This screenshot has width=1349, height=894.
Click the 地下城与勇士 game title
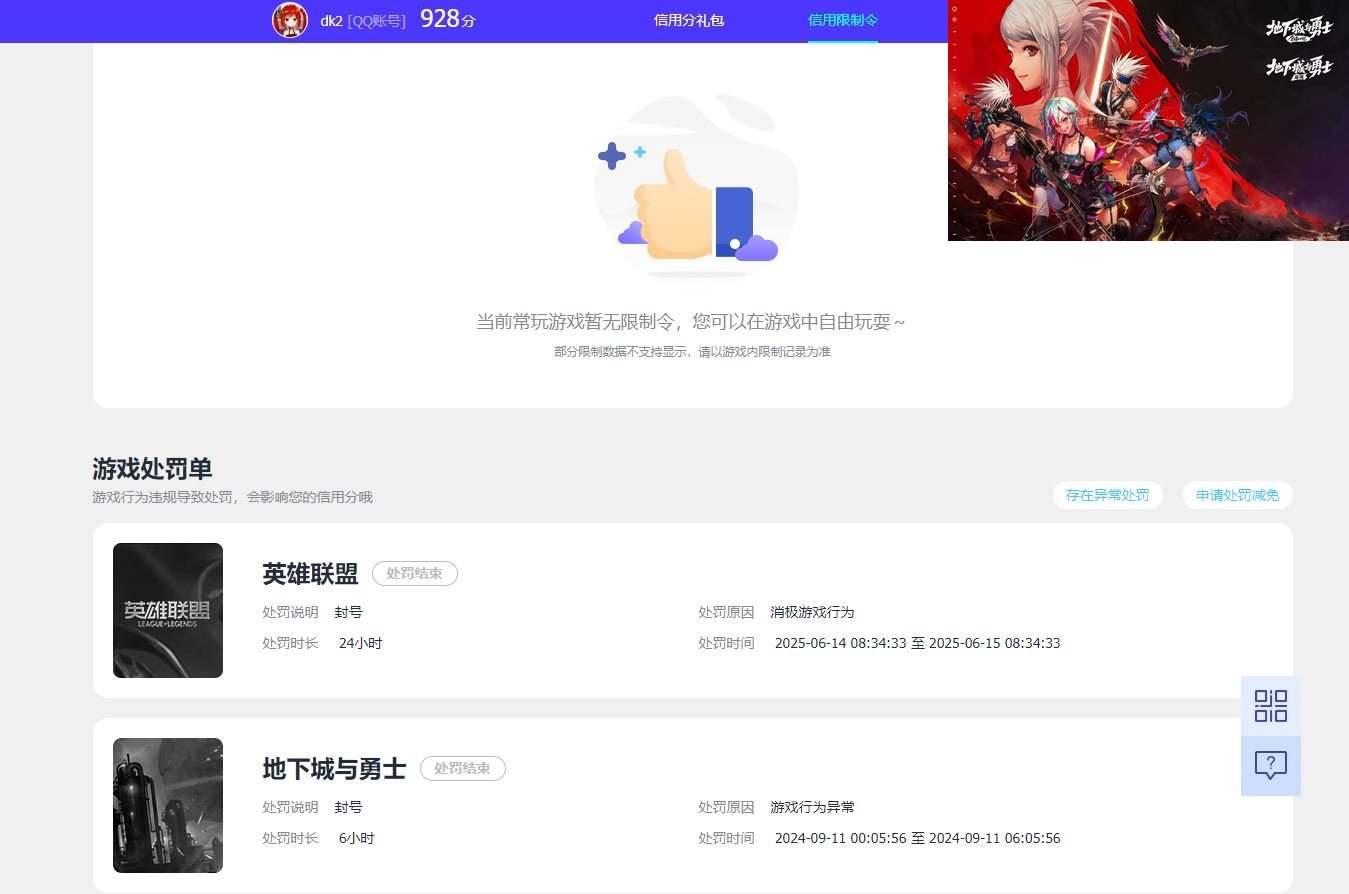(x=334, y=769)
